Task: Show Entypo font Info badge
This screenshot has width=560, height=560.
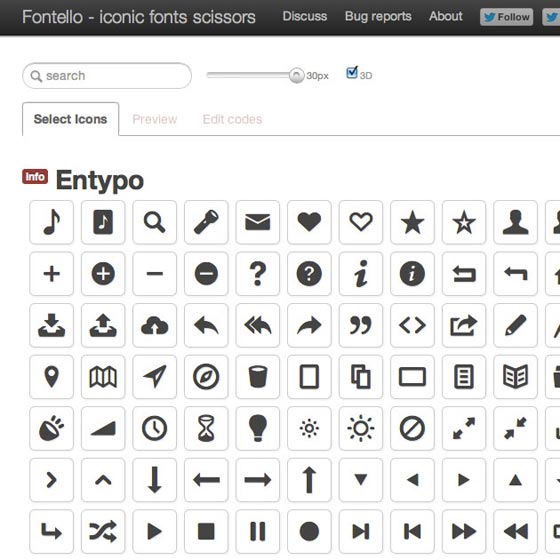Action: point(35,176)
